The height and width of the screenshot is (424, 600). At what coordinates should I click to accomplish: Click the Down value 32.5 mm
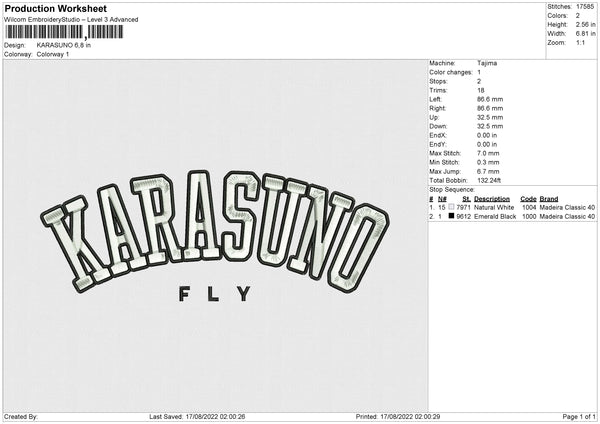tap(490, 126)
